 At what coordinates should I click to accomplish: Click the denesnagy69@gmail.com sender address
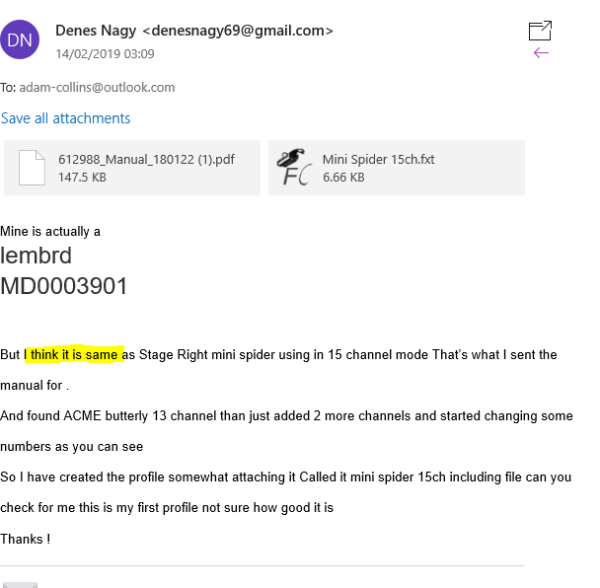coord(238,31)
